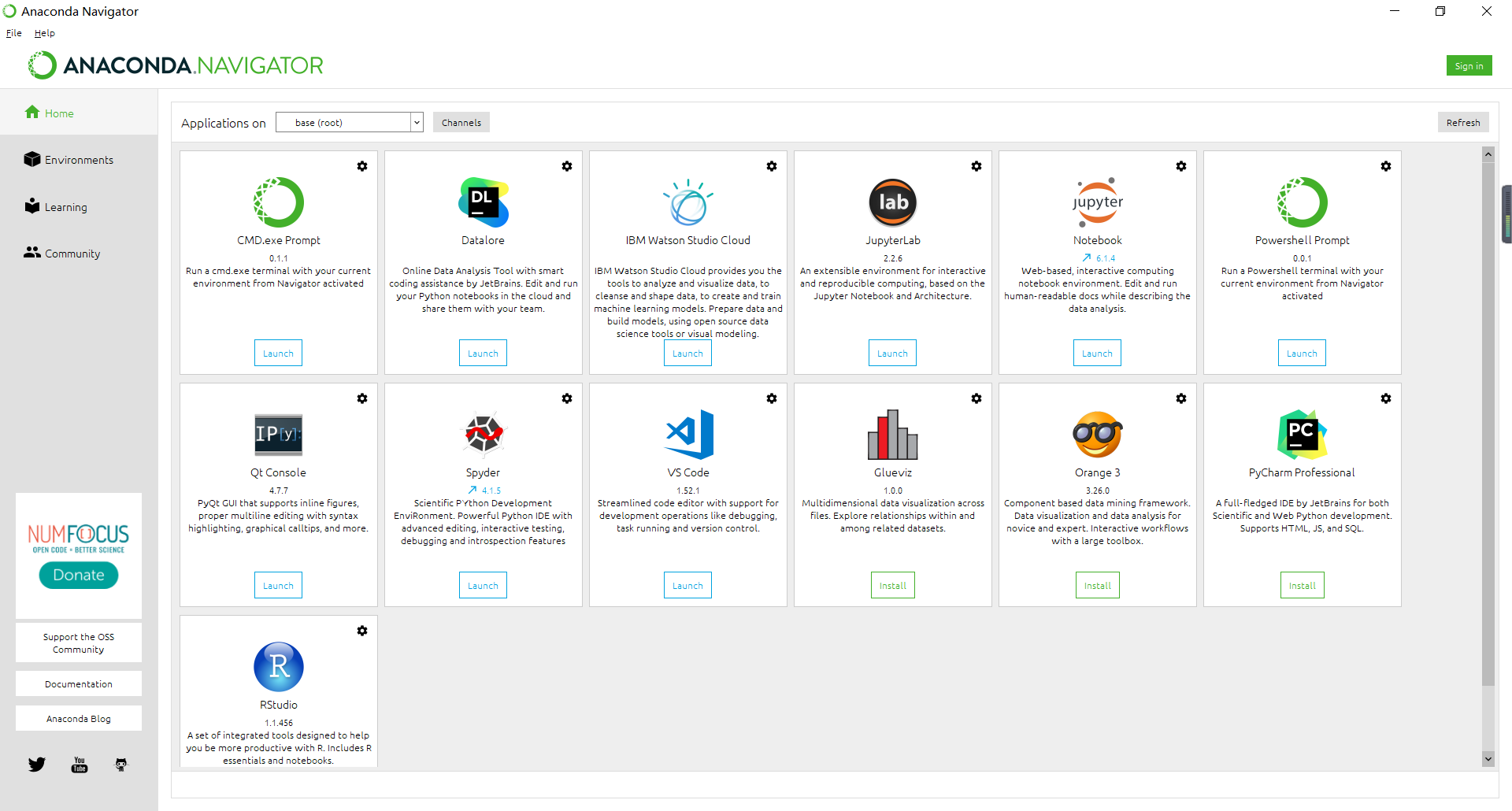The height and width of the screenshot is (811, 1512).
Task: Launch IBM Watson Studio Cloud
Action: pos(687,353)
